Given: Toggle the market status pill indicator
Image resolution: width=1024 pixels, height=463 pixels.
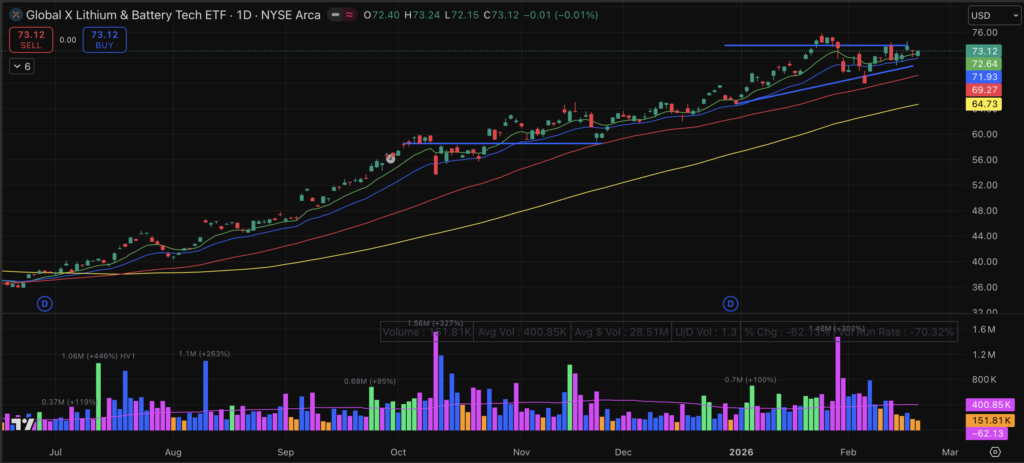Looking at the screenshot, I should (x=335, y=16).
